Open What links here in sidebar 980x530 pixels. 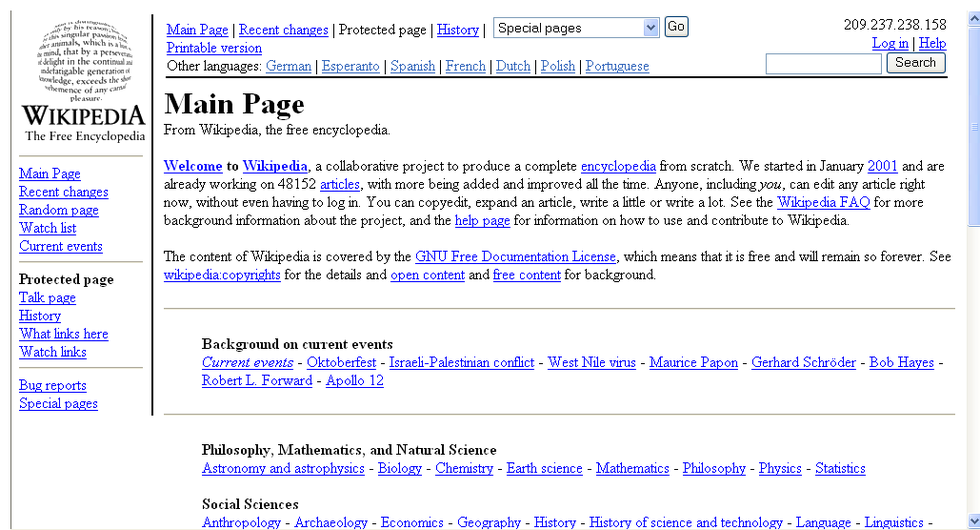(63, 333)
